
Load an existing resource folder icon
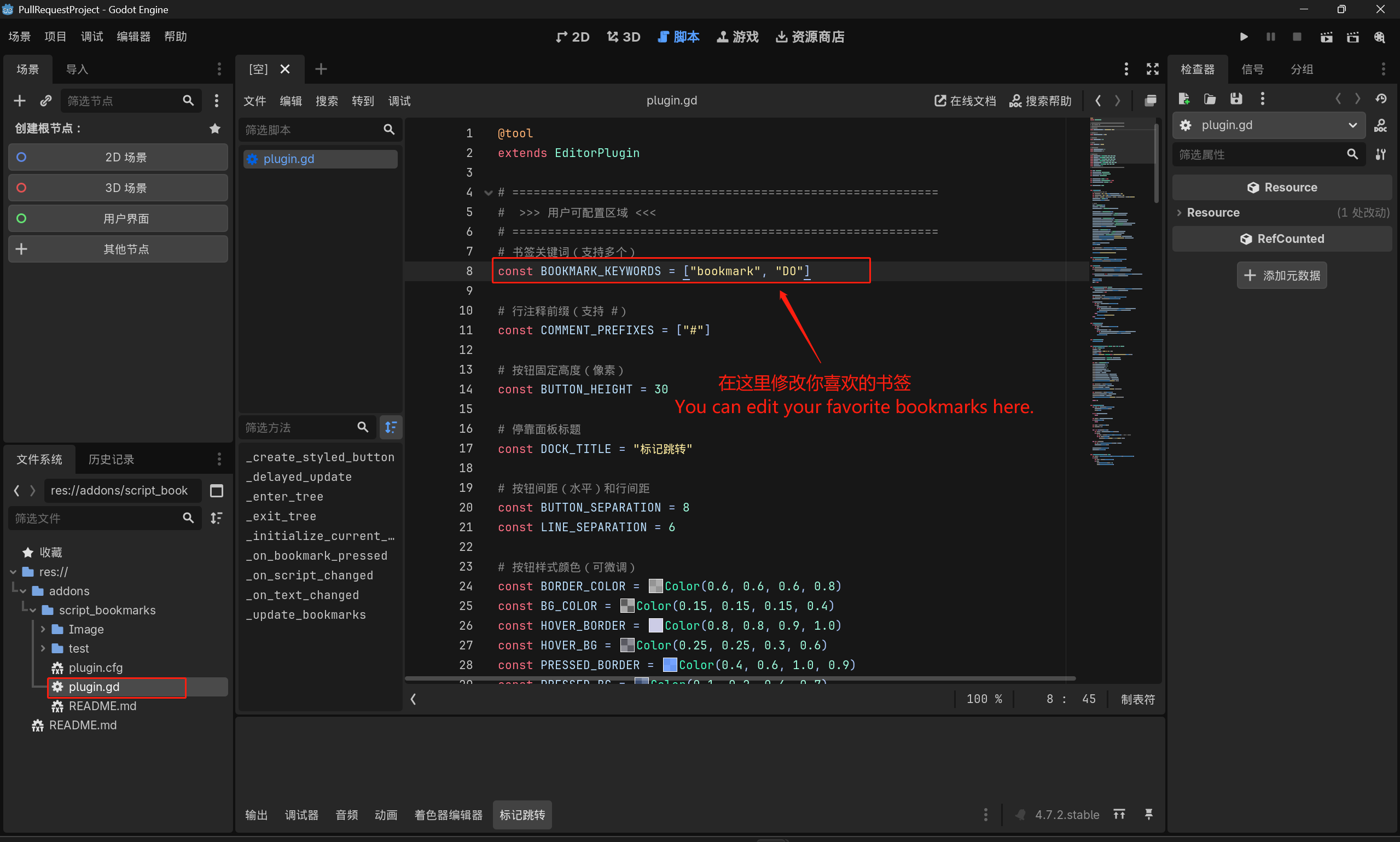coord(1210,98)
